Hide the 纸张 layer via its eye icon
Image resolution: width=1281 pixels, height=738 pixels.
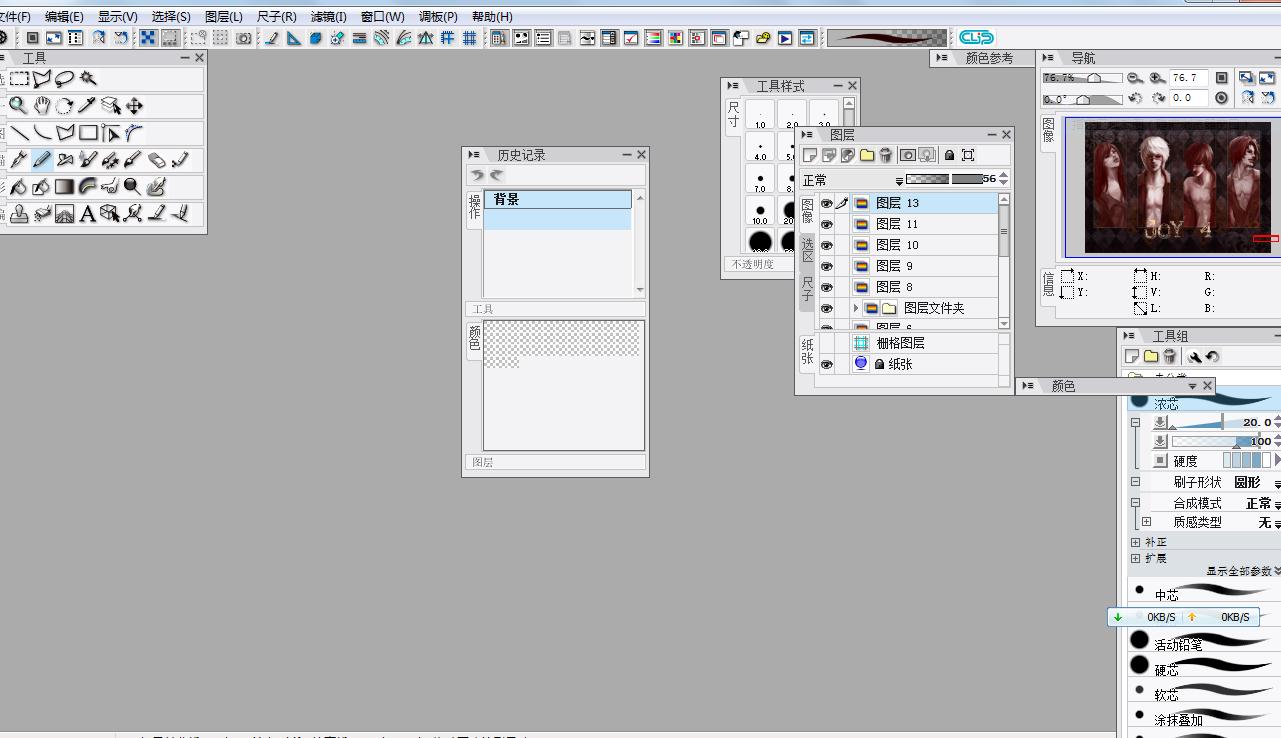point(827,365)
